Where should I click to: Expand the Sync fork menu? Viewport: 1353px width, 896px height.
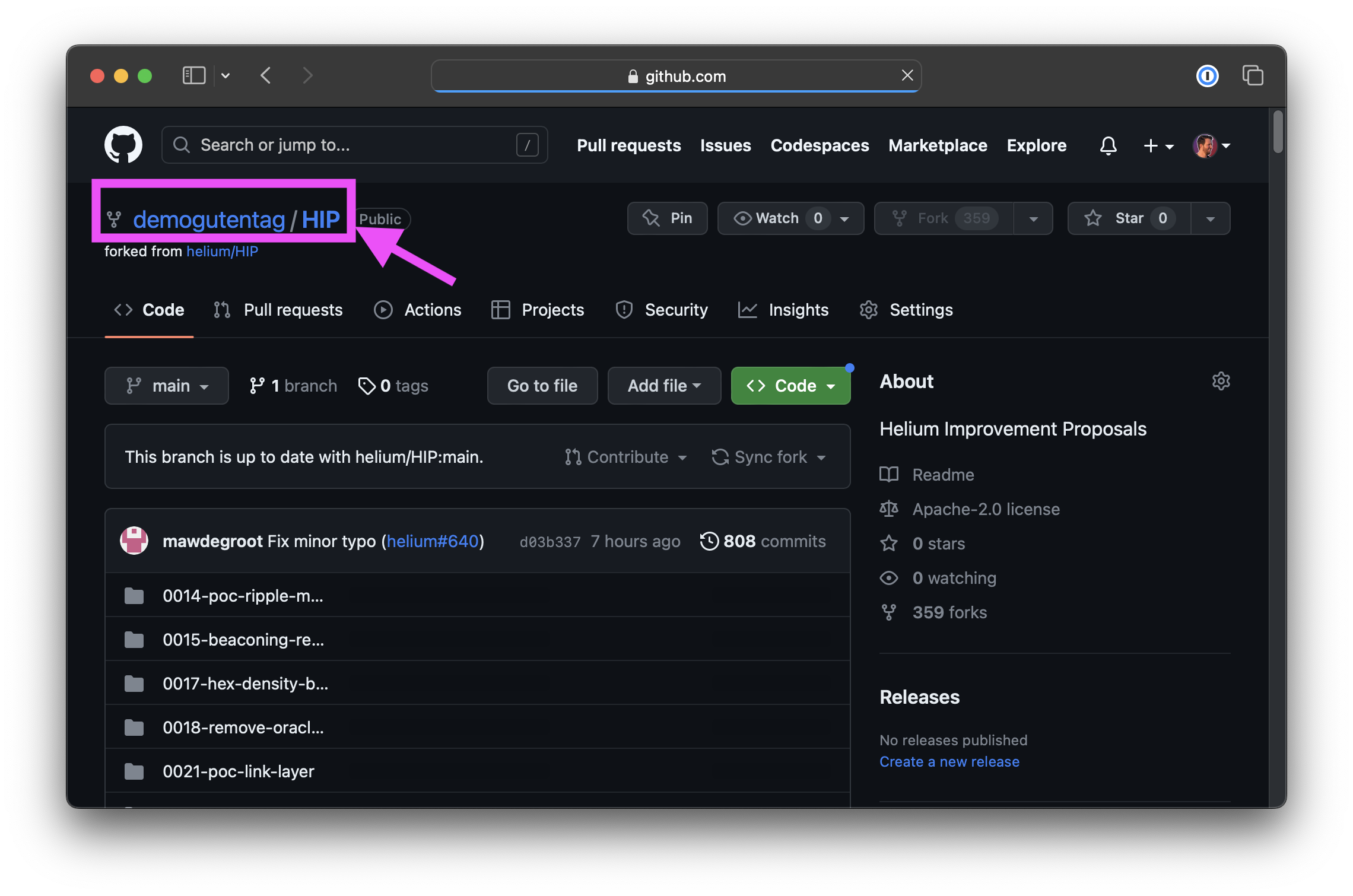769,457
